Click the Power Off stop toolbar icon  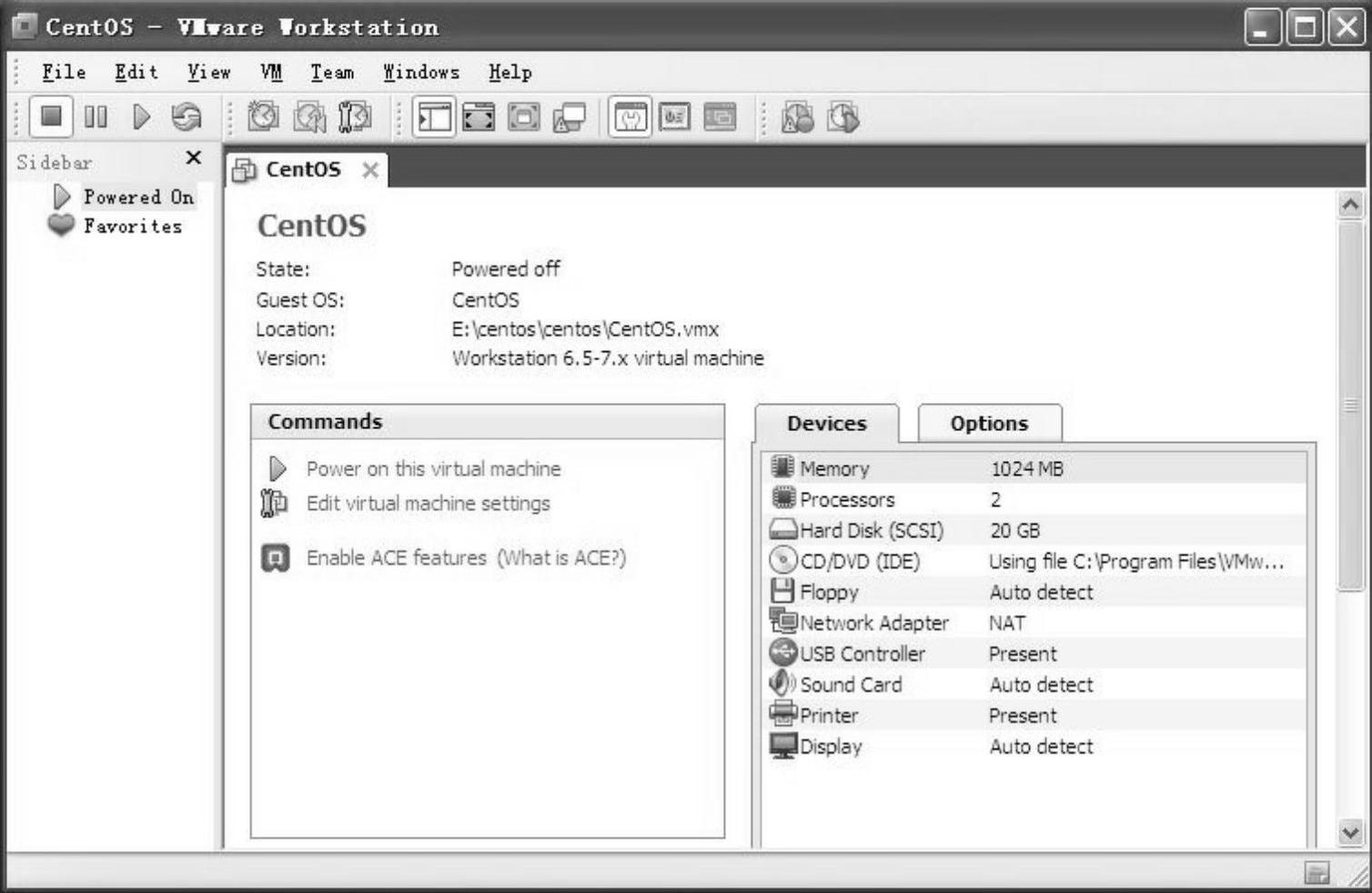(51, 116)
